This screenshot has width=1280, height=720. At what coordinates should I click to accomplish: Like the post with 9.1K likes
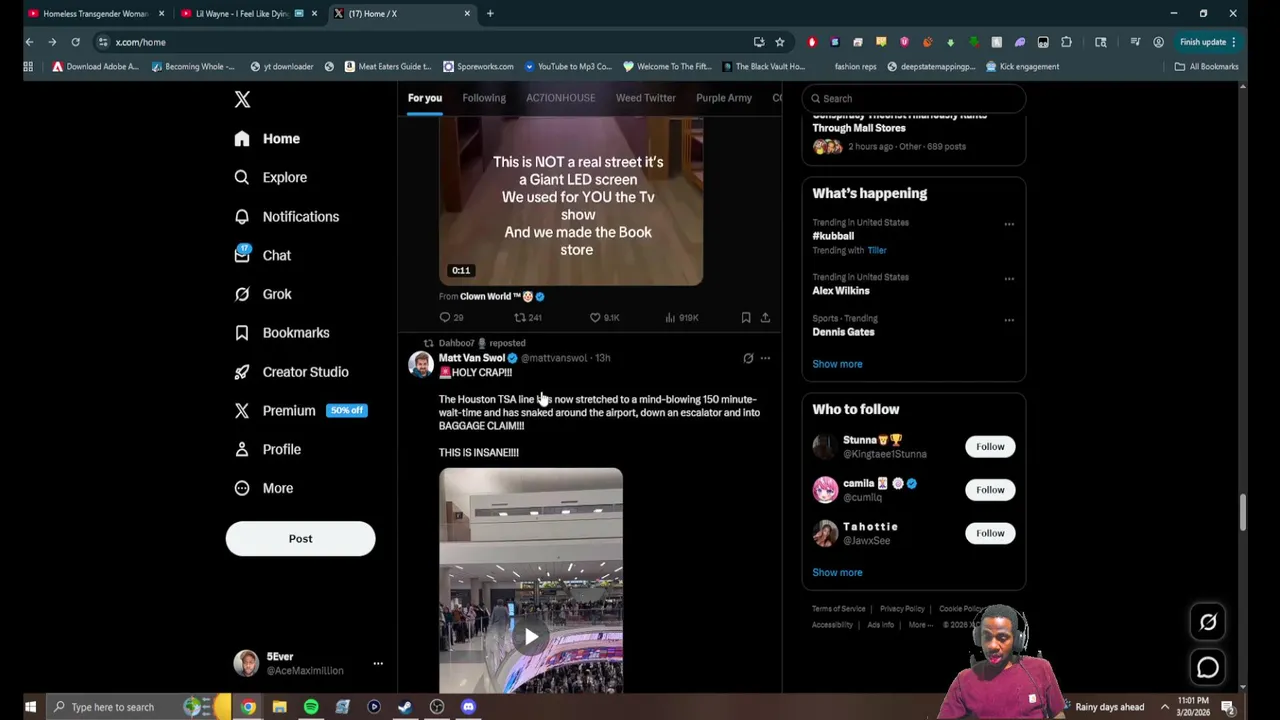coord(604,318)
